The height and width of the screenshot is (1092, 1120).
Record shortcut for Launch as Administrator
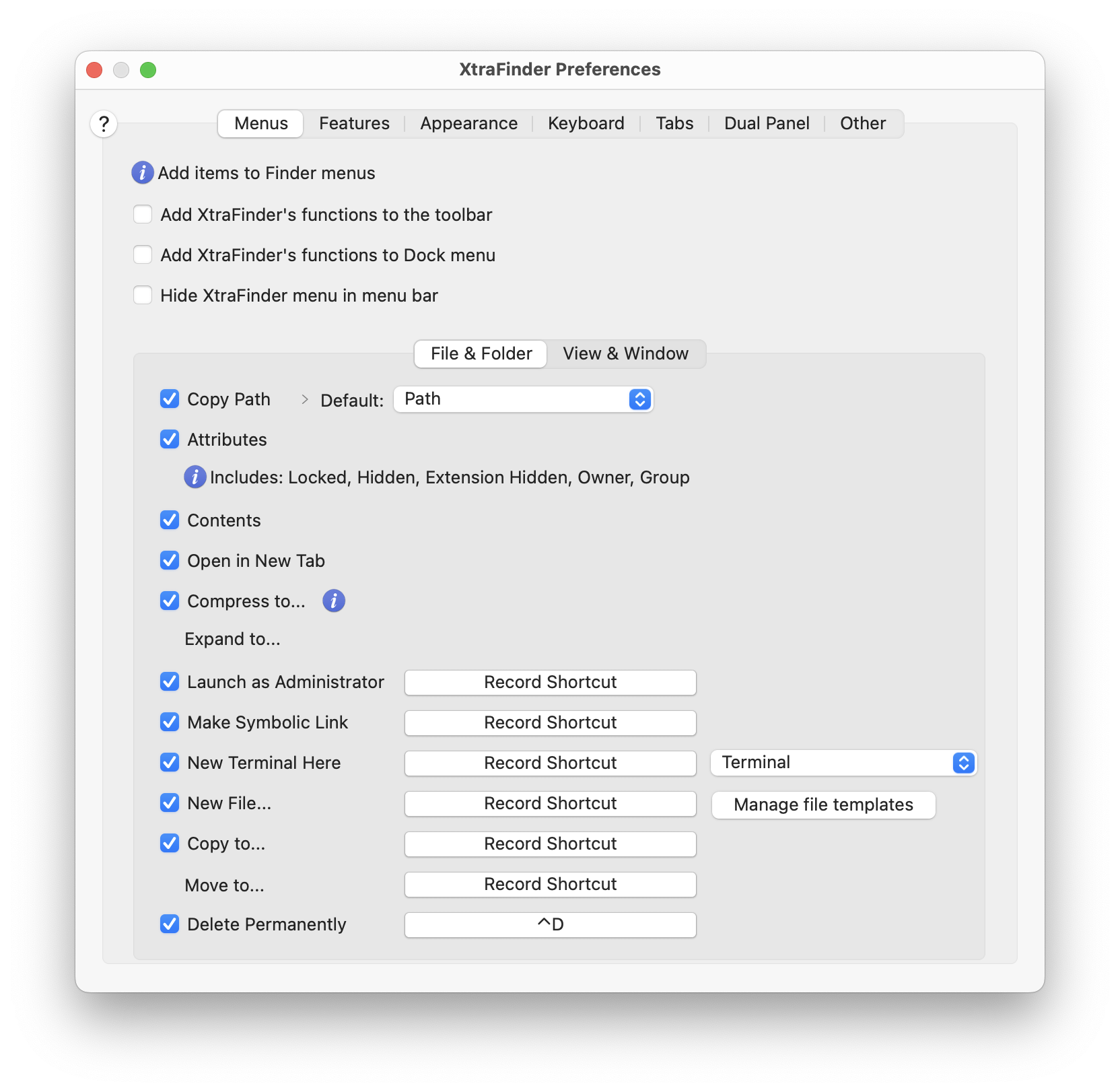tap(550, 683)
